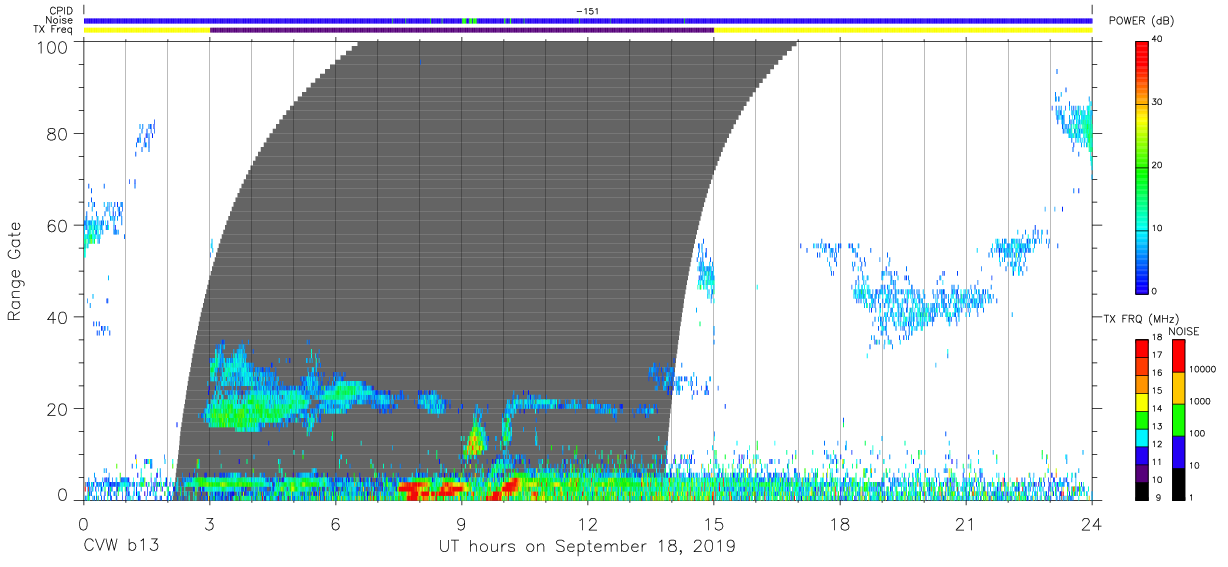
Task: Select green segment in NOISE colorbar
Action: pos(1178,419)
